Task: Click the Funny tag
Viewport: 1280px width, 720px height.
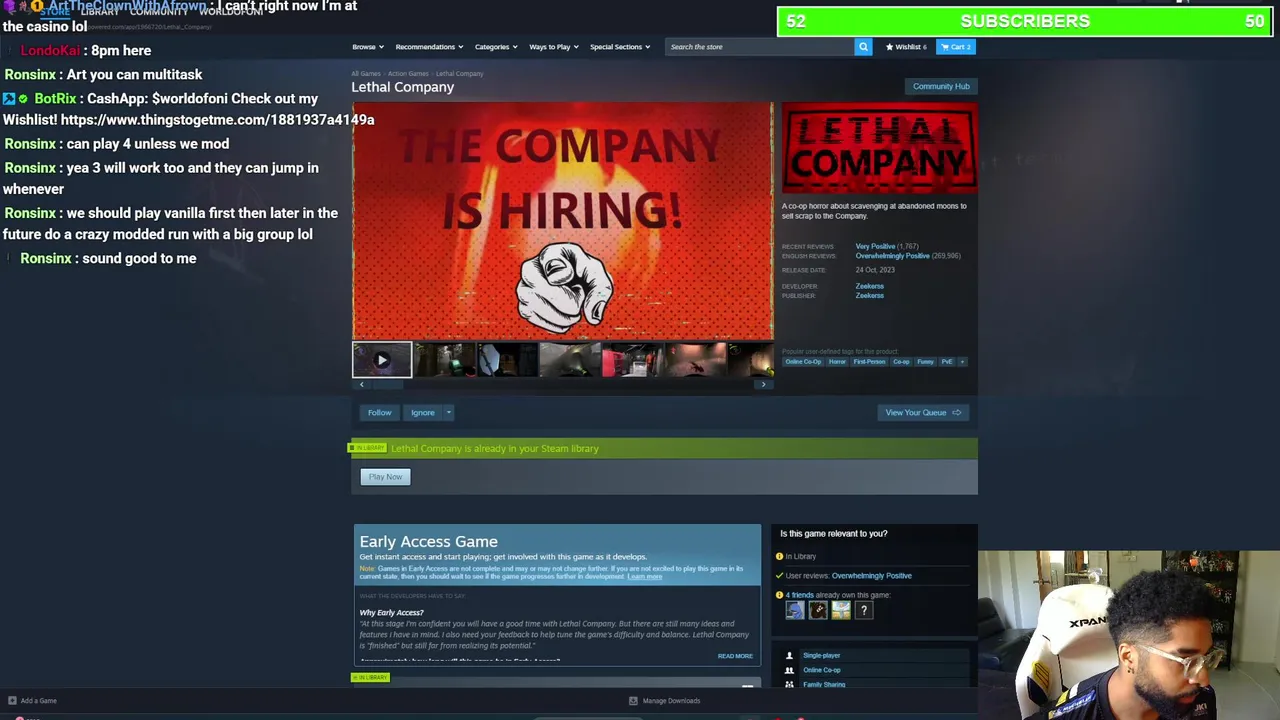Action: 926,362
